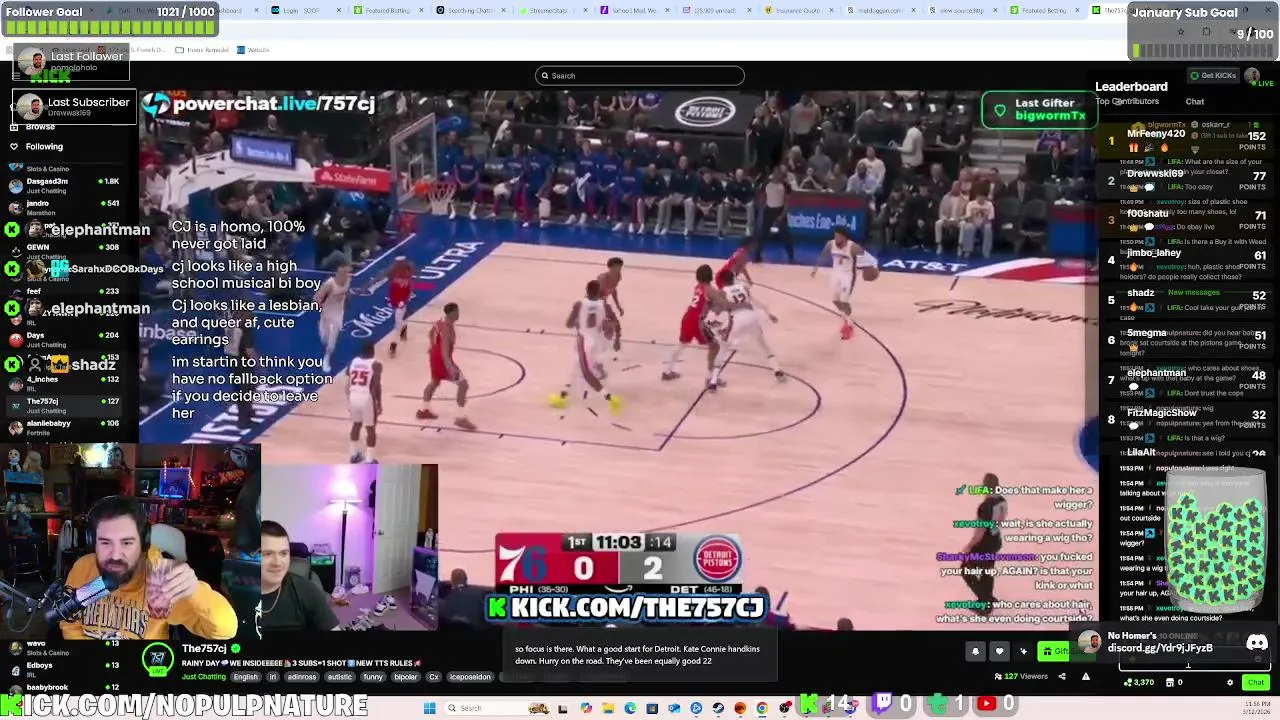This screenshot has width=1280, height=720.
Task: Toggle the notification bell for this channel
Action: [x=975, y=652]
